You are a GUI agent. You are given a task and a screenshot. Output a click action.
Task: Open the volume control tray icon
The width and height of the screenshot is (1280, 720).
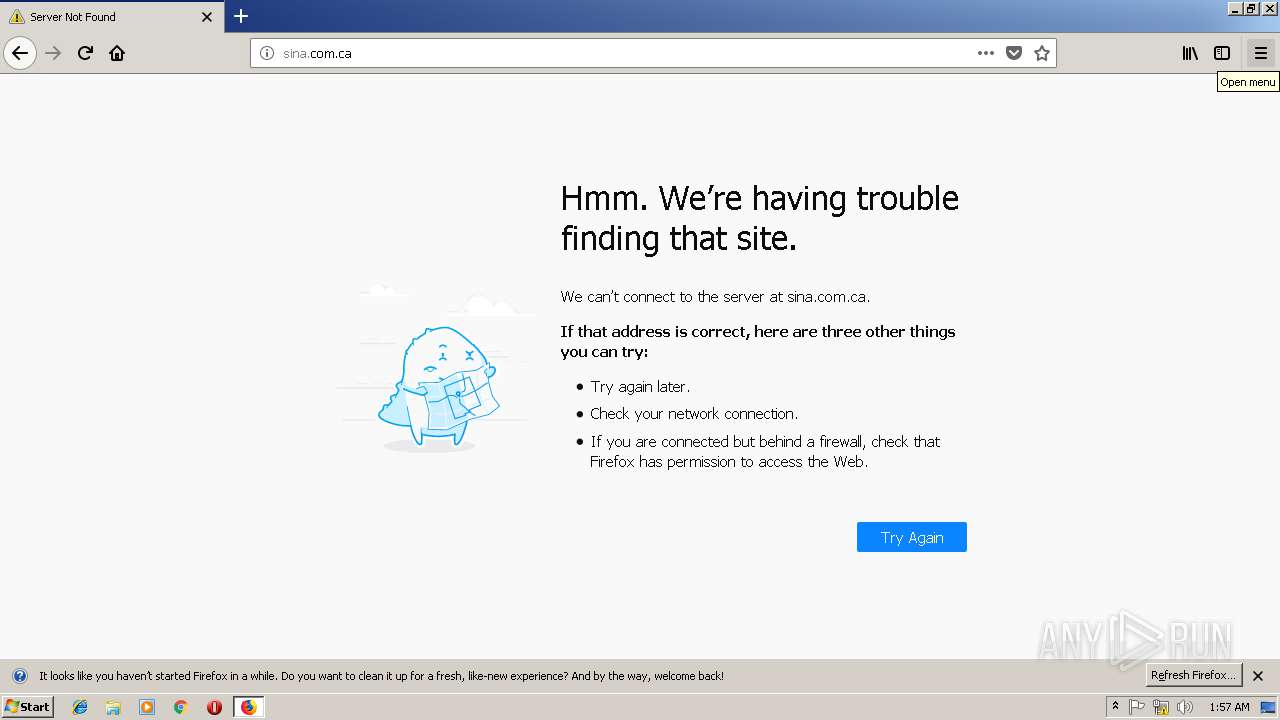[1185, 707]
